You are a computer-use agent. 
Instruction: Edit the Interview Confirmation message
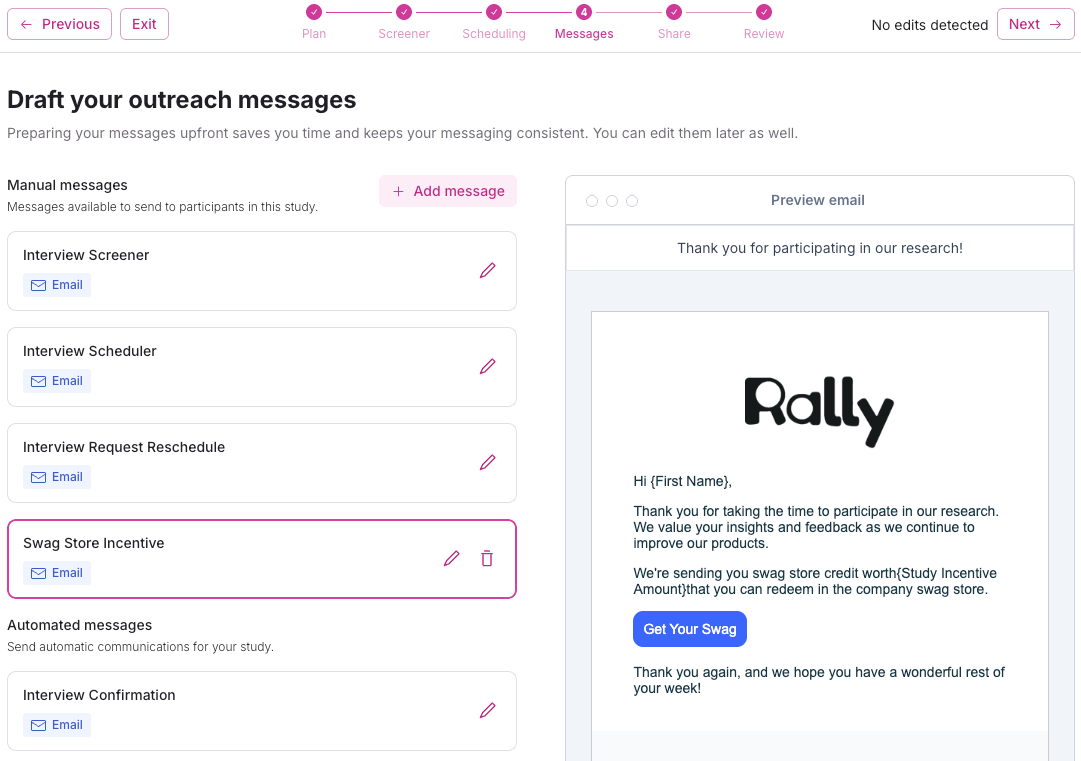tap(488, 710)
